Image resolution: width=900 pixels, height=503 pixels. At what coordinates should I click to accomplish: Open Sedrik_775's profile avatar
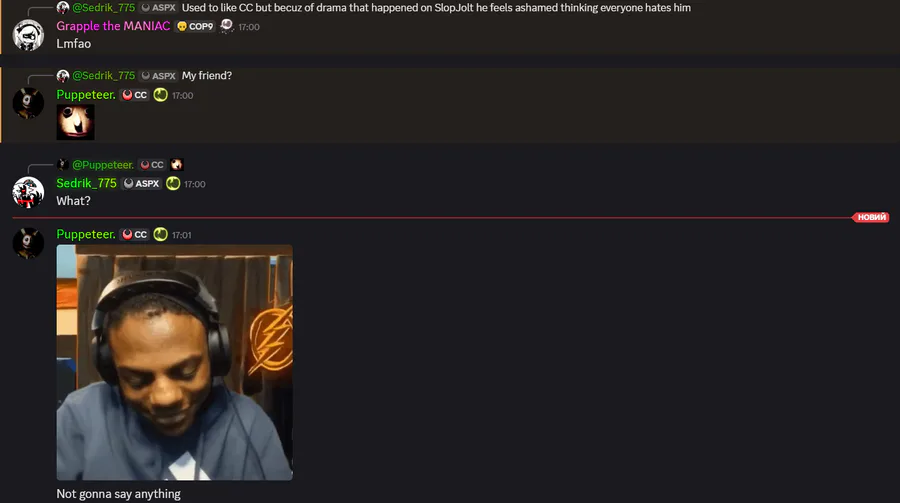pos(28,192)
